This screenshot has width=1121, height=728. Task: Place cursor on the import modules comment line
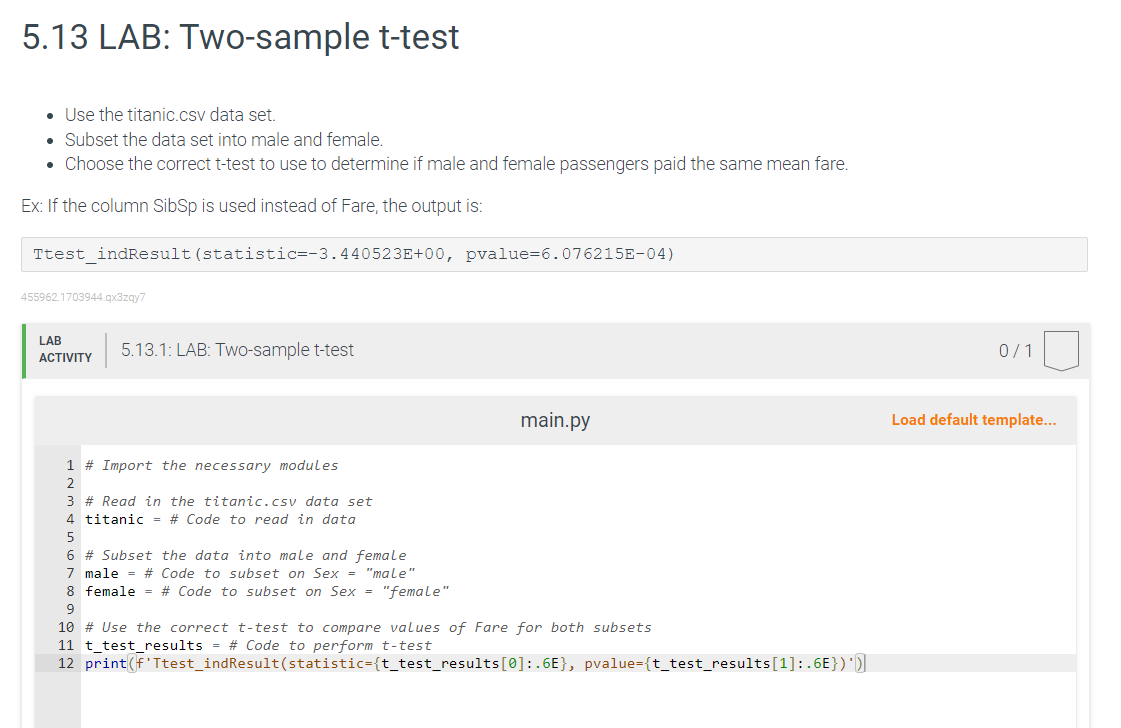tap(220, 466)
